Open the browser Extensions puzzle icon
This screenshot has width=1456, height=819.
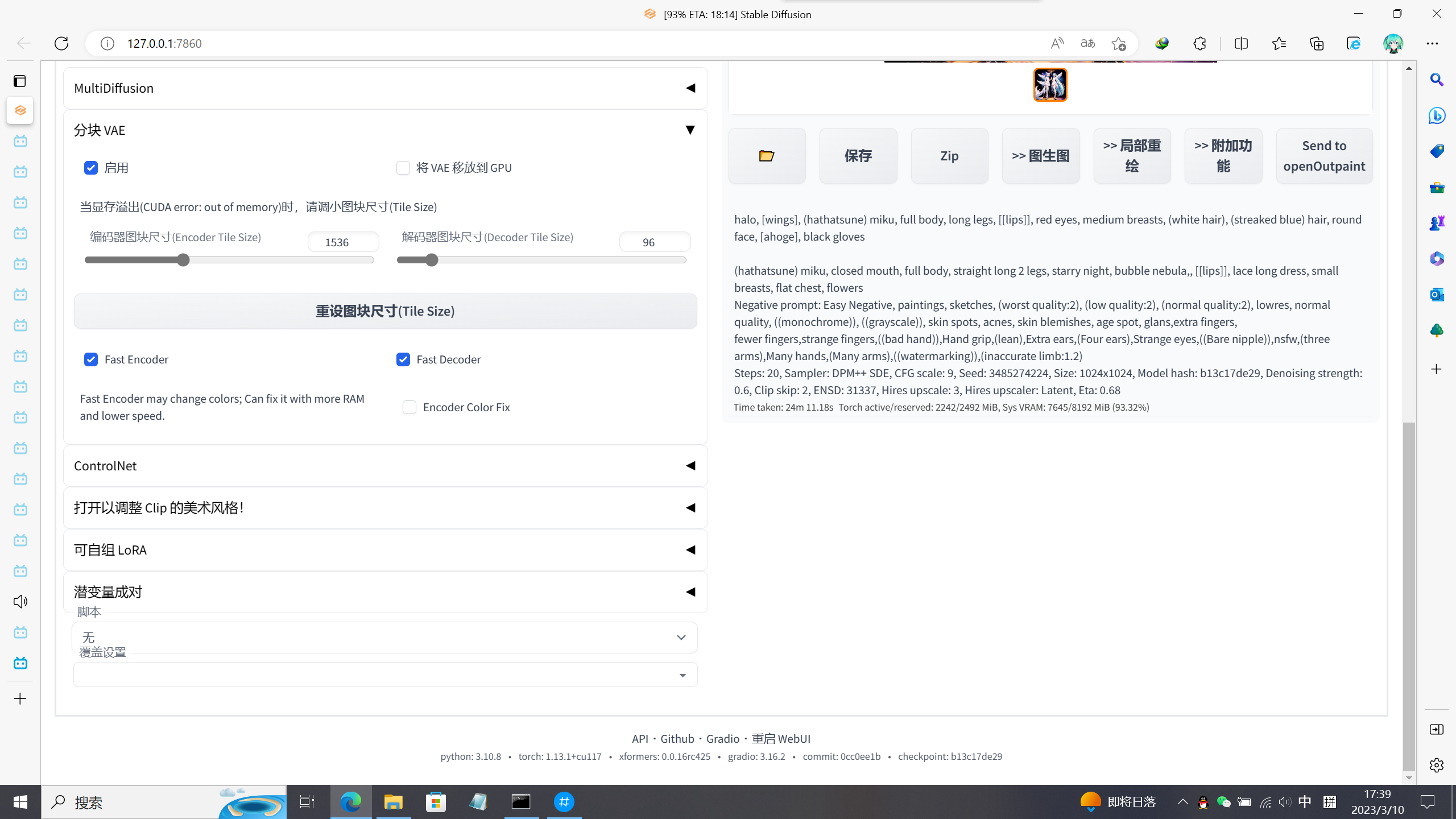pyautogui.click(x=1199, y=43)
